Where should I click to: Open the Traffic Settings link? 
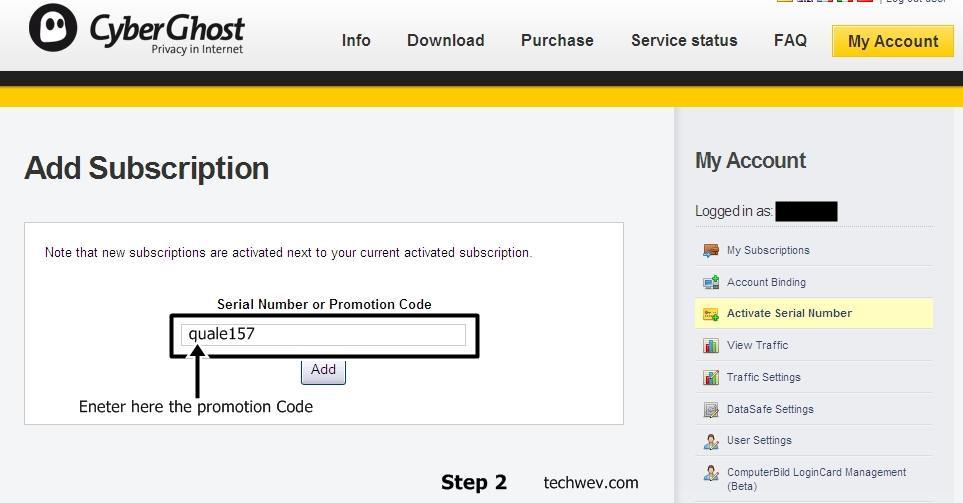click(763, 377)
